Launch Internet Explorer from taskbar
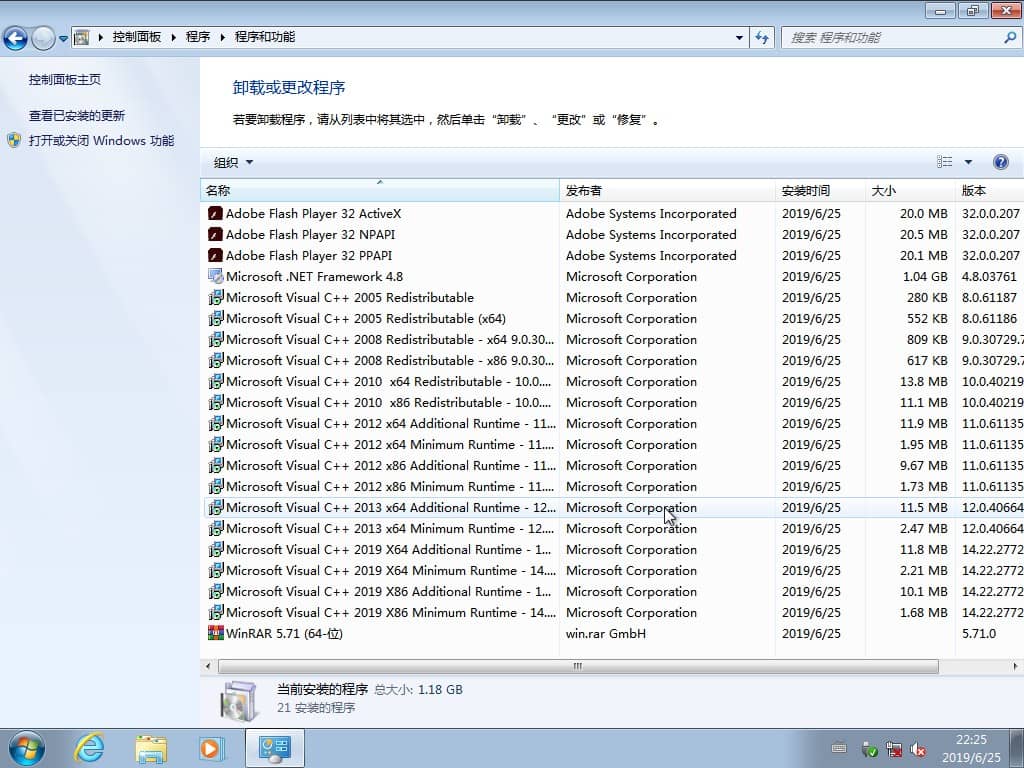The height and width of the screenshot is (768, 1024). click(89, 748)
